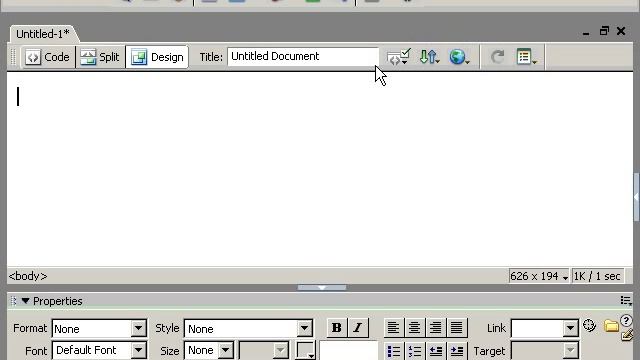Image resolution: width=640 pixels, height=360 pixels.
Task: Collapse the Properties panel via bottom splitter arrow
Action: click(x=322, y=288)
